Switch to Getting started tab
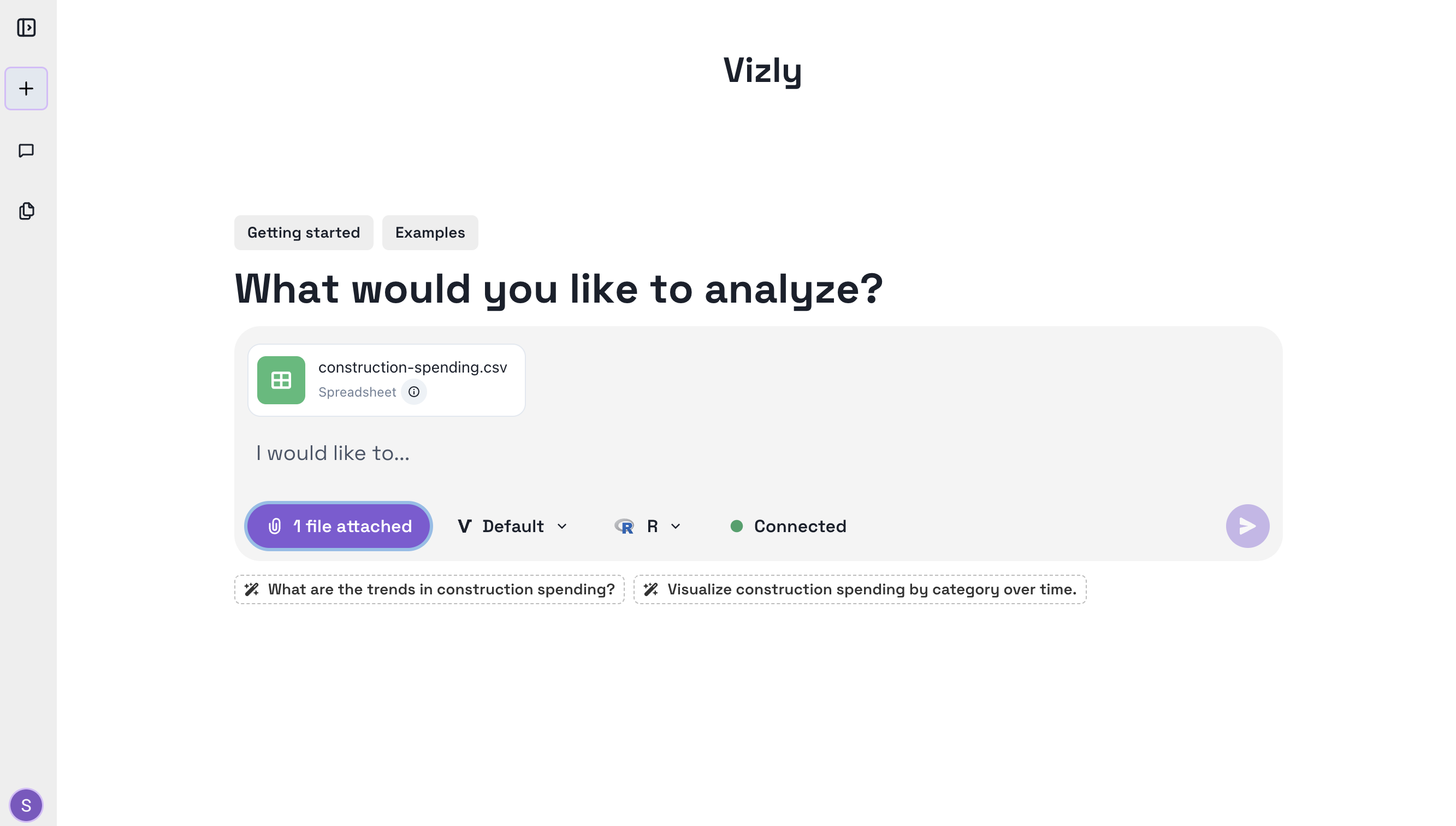 (x=304, y=233)
